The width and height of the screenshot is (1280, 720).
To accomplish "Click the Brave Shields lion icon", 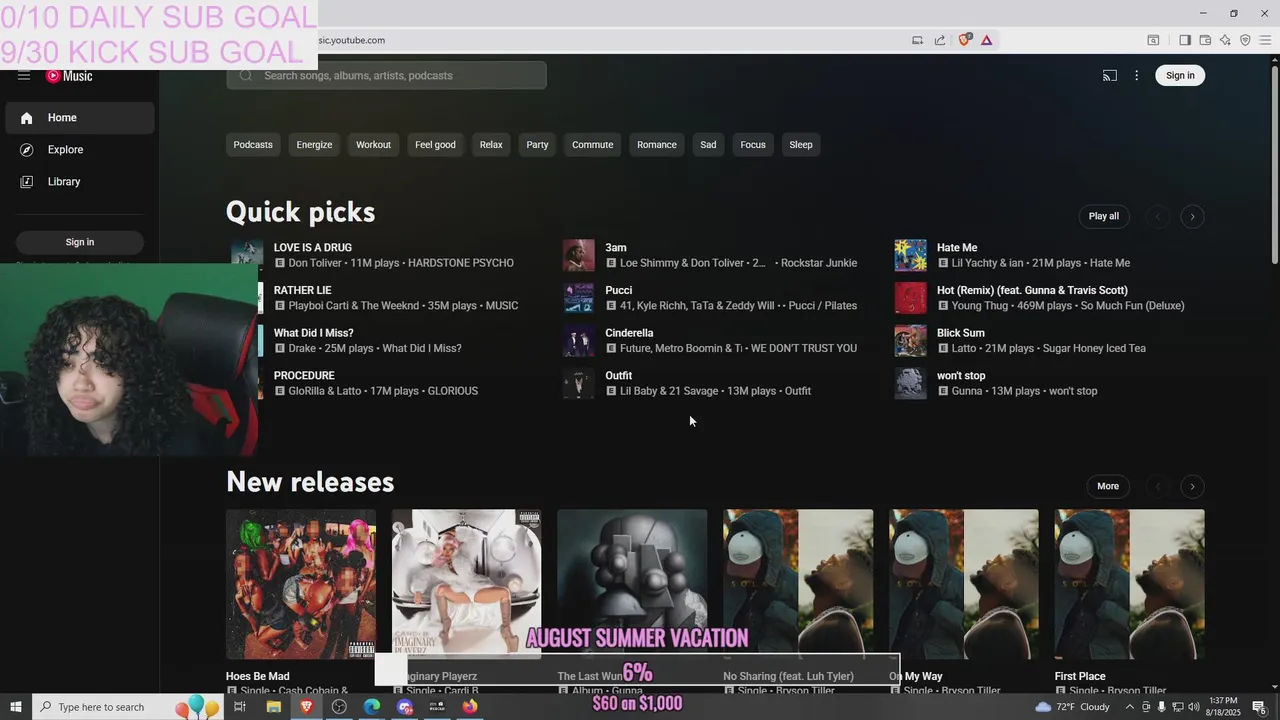I will [x=964, y=40].
